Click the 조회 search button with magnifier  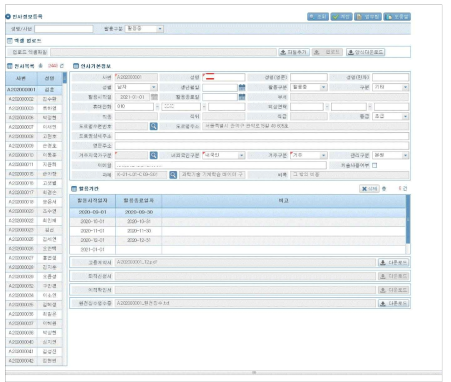318,17
